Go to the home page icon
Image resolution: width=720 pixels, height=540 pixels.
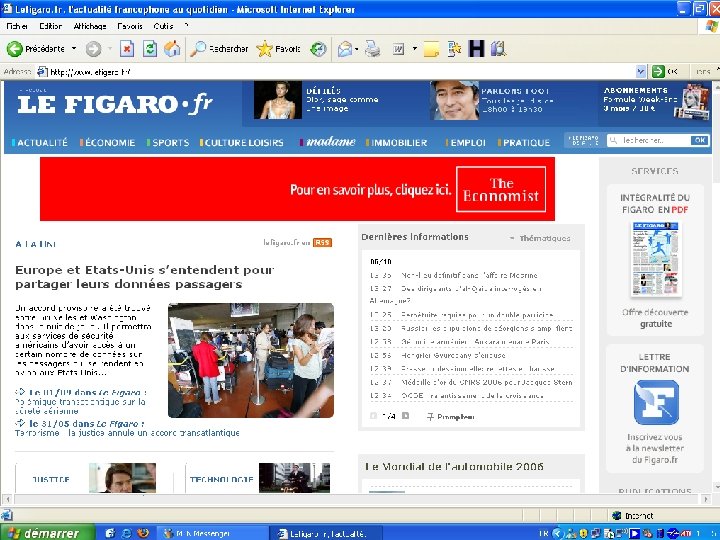[x=172, y=49]
